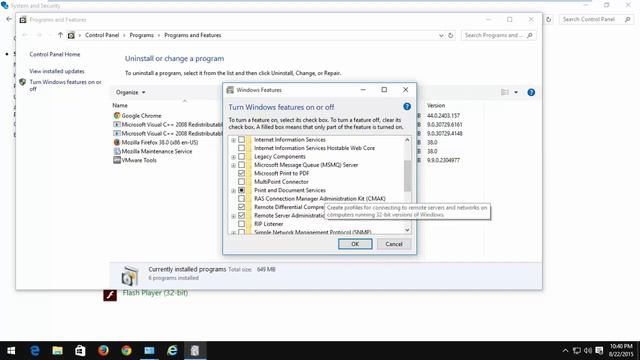Click shield icon beside Turn Windows features
This screenshot has height=360, width=640.
[x=23, y=82]
